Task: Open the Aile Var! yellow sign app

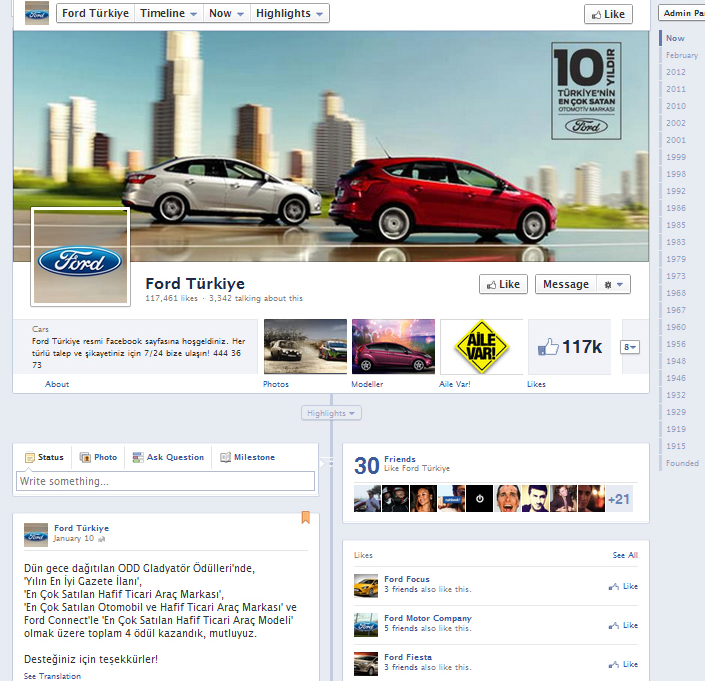Action: 482,346
